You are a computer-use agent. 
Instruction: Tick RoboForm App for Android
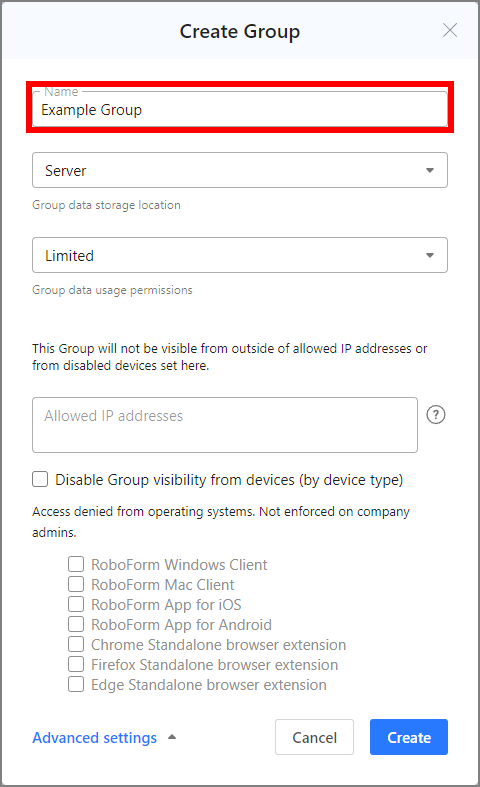[x=76, y=624]
